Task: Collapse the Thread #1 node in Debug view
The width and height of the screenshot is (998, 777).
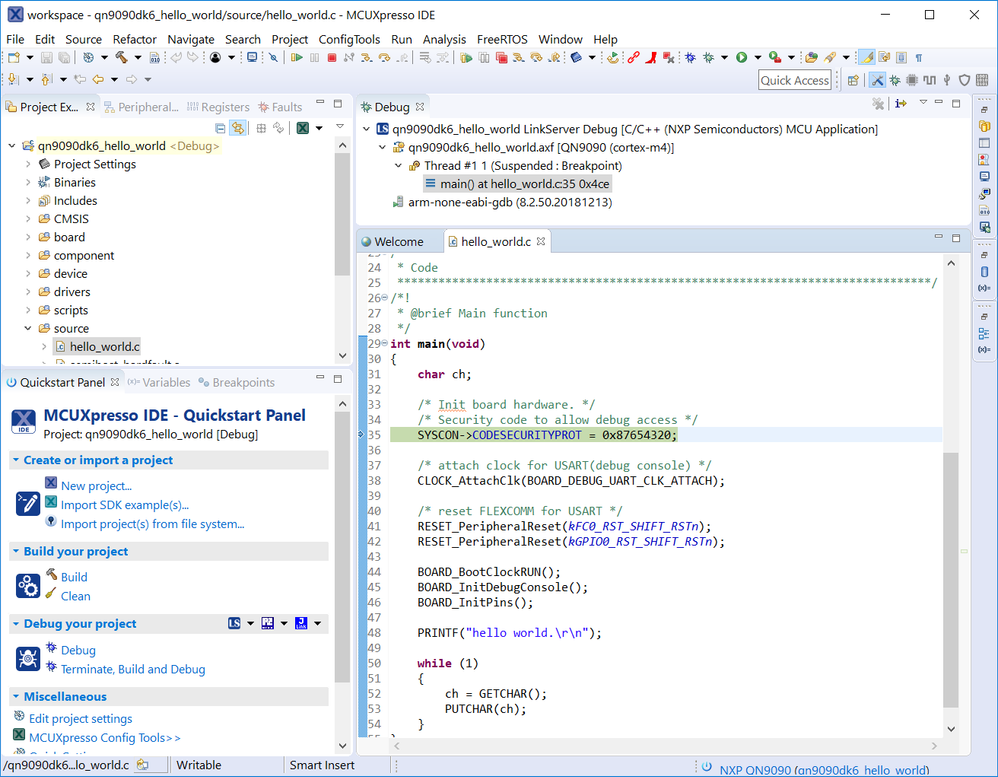Action: [398, 166]
